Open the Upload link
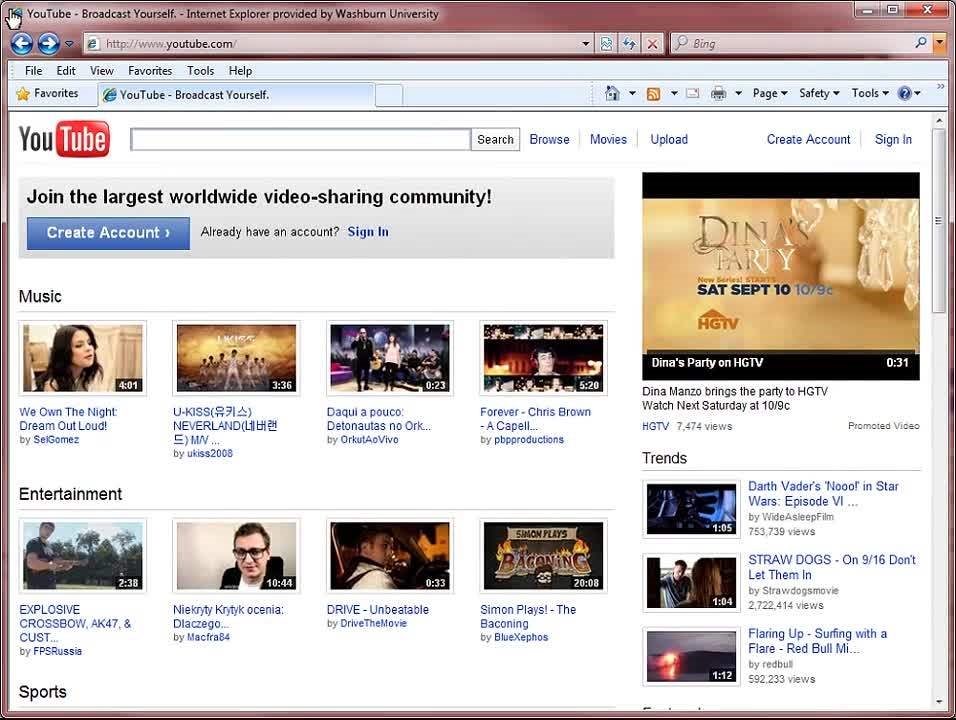The image size is (956, 720). tap(669, 140)
